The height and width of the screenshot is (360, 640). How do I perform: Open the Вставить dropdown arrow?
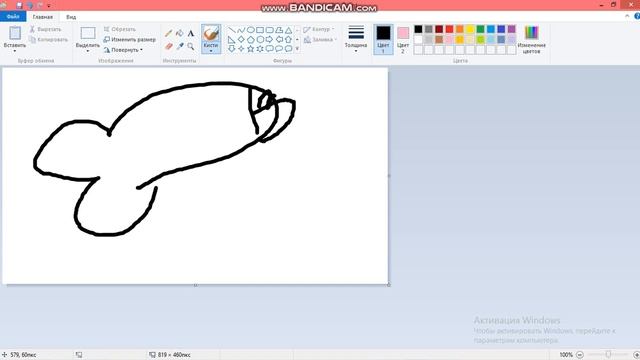click(x=15, y=51)
